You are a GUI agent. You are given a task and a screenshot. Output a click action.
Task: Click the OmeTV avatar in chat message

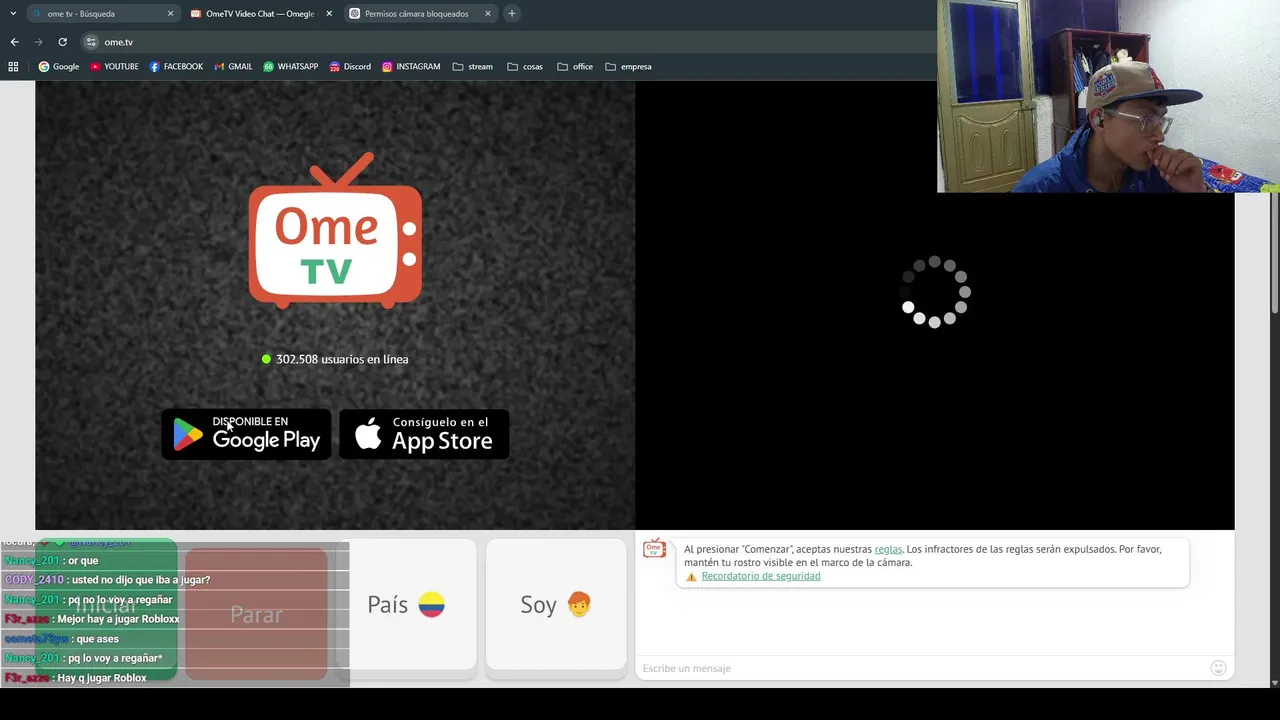[x=654, y=548]
